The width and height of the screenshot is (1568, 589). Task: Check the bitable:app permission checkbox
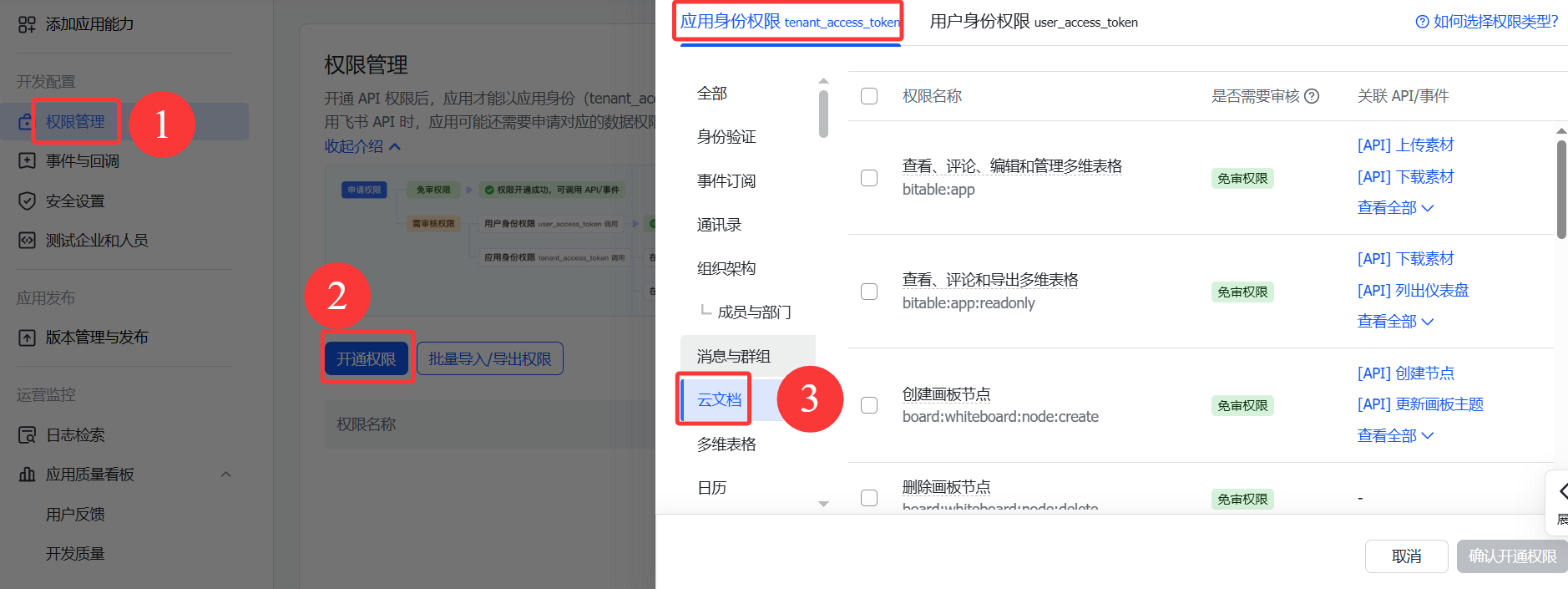(x=869, y=178)
